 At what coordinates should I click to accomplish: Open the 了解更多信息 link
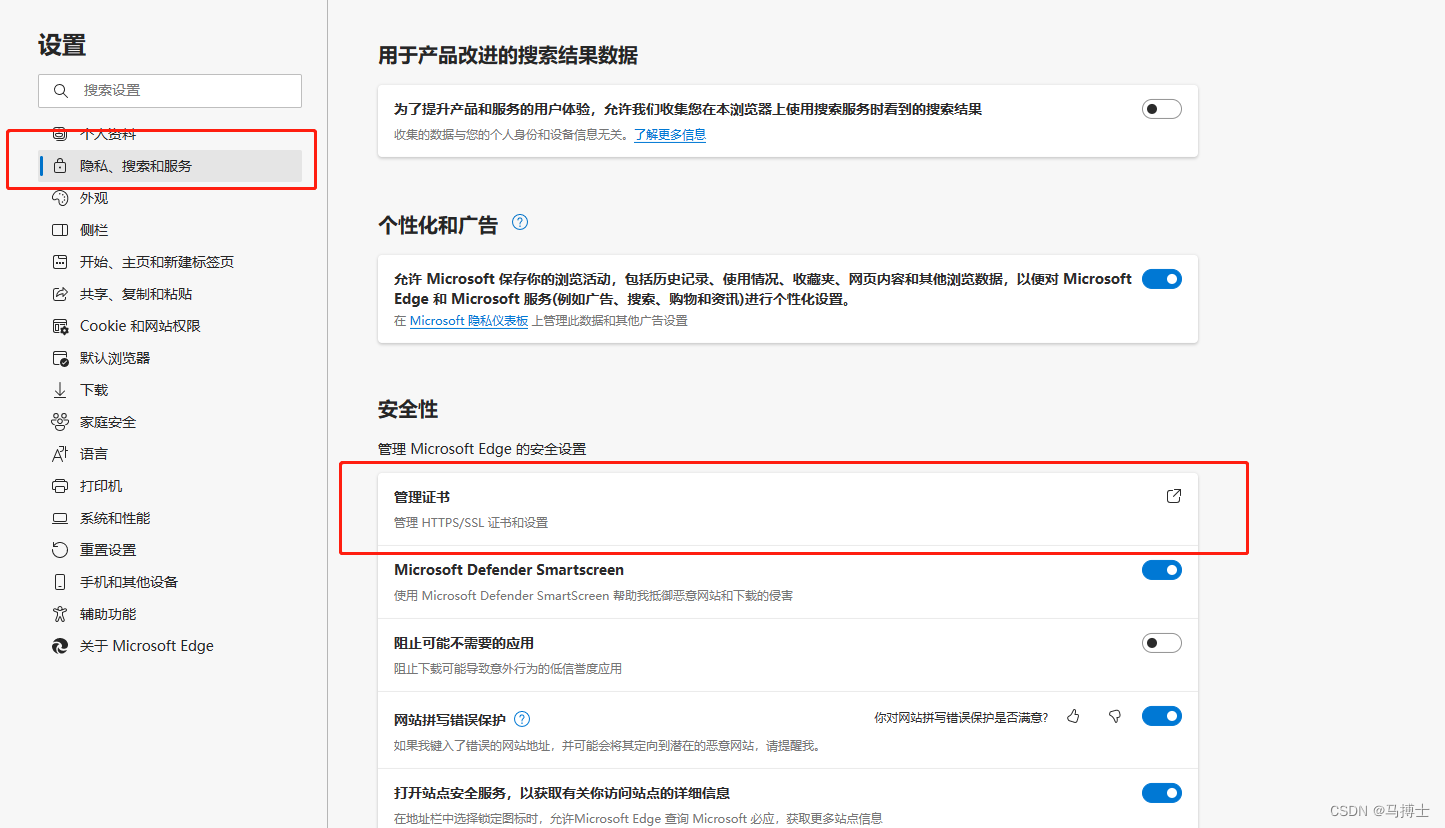(x=668, y=134)
